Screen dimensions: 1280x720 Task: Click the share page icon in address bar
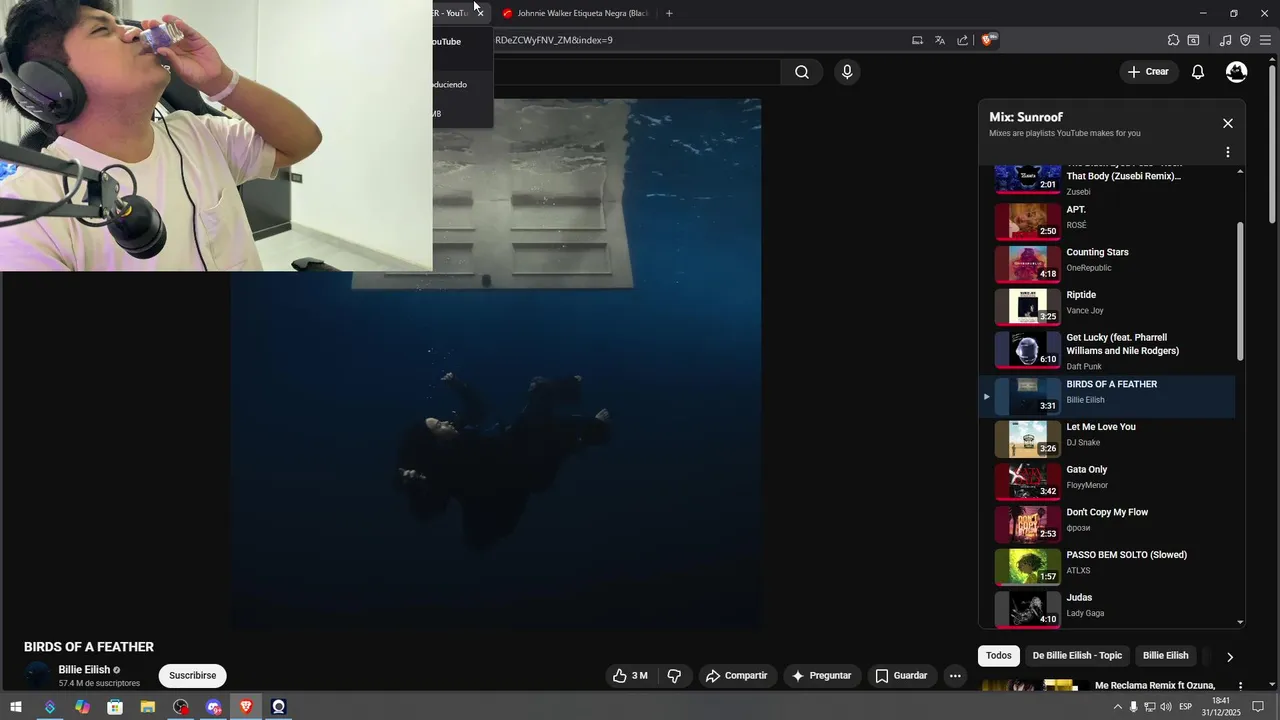pos(963,40)
